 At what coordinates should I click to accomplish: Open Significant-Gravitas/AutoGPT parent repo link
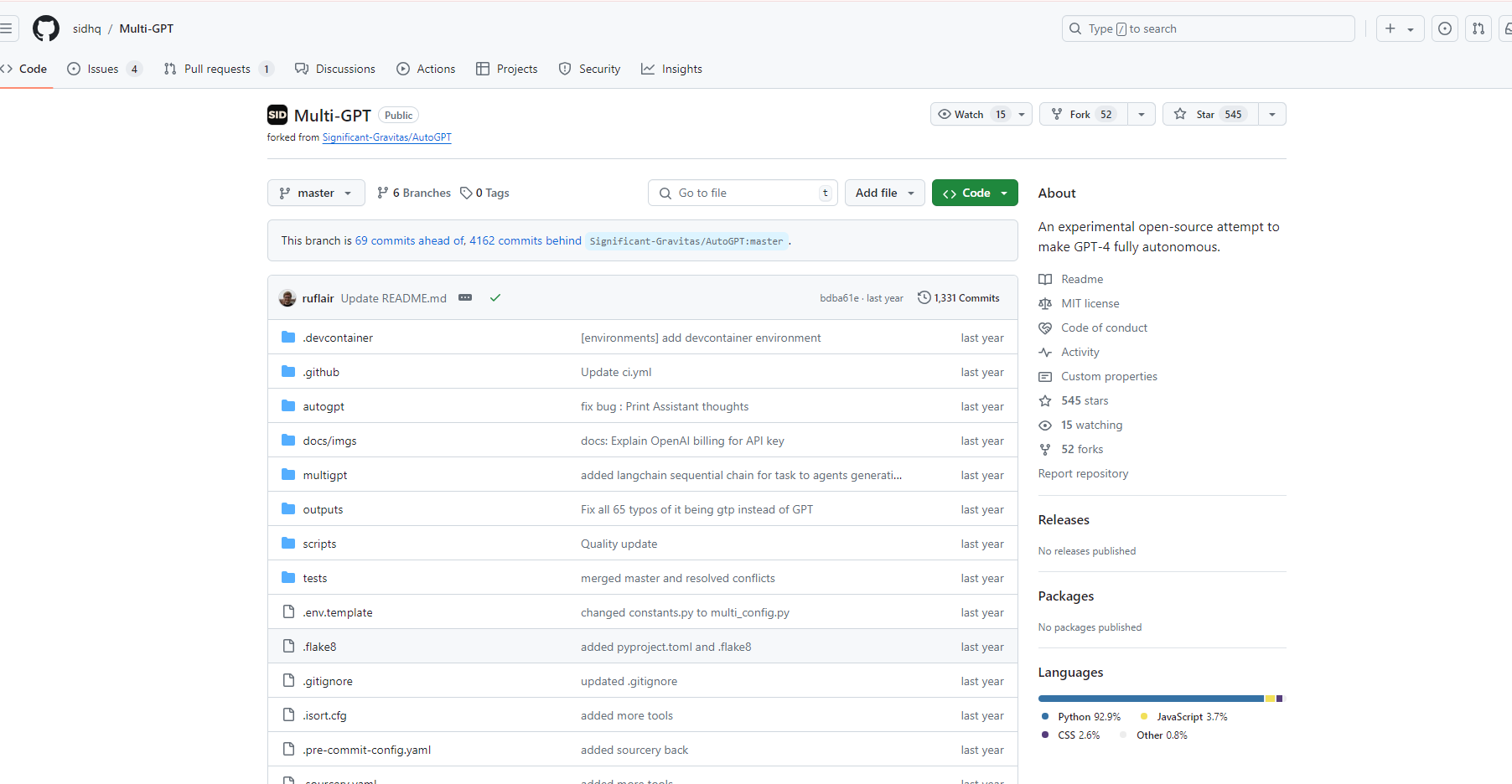pos(386,137)
